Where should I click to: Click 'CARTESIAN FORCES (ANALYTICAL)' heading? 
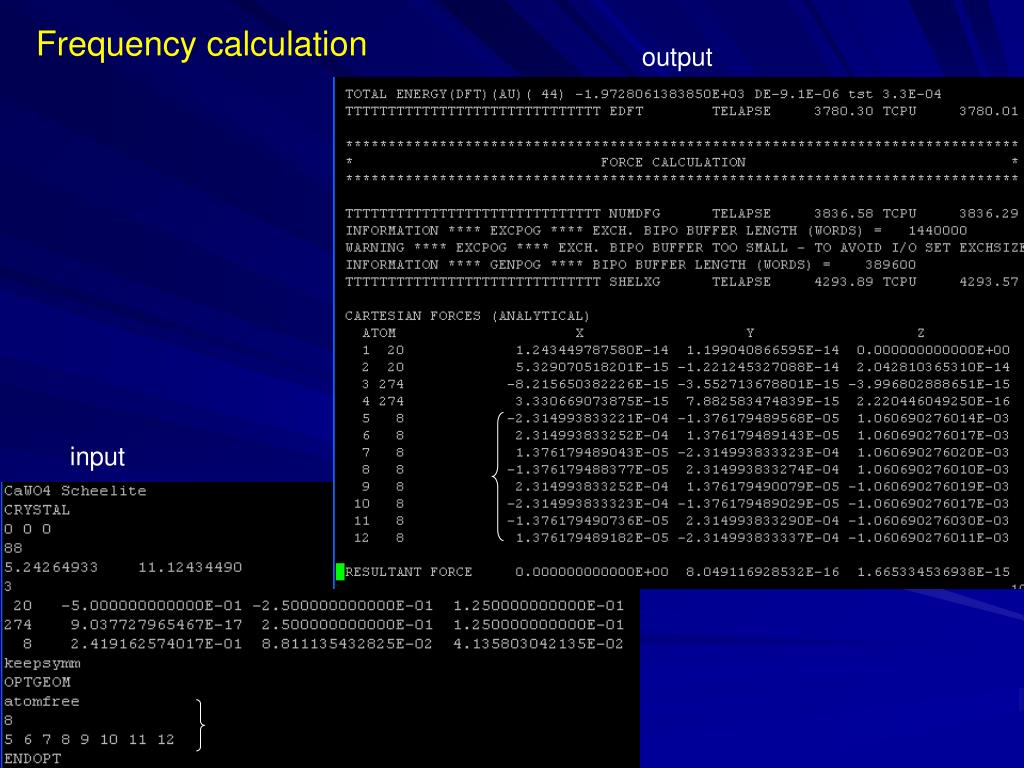(x=467, y=316)
